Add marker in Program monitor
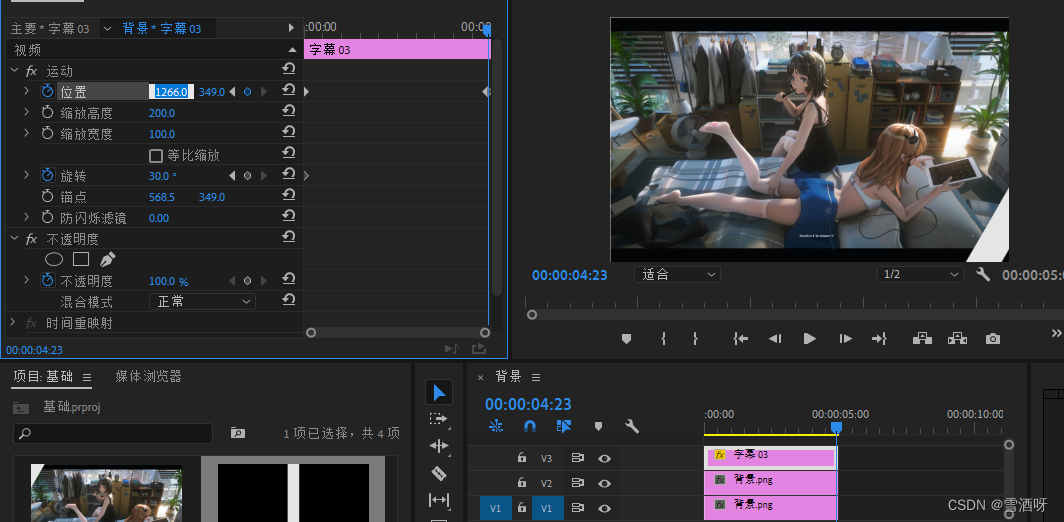The height and width of the screenshot is (522, 1064). pyautogui.click(x=626, y=338)
